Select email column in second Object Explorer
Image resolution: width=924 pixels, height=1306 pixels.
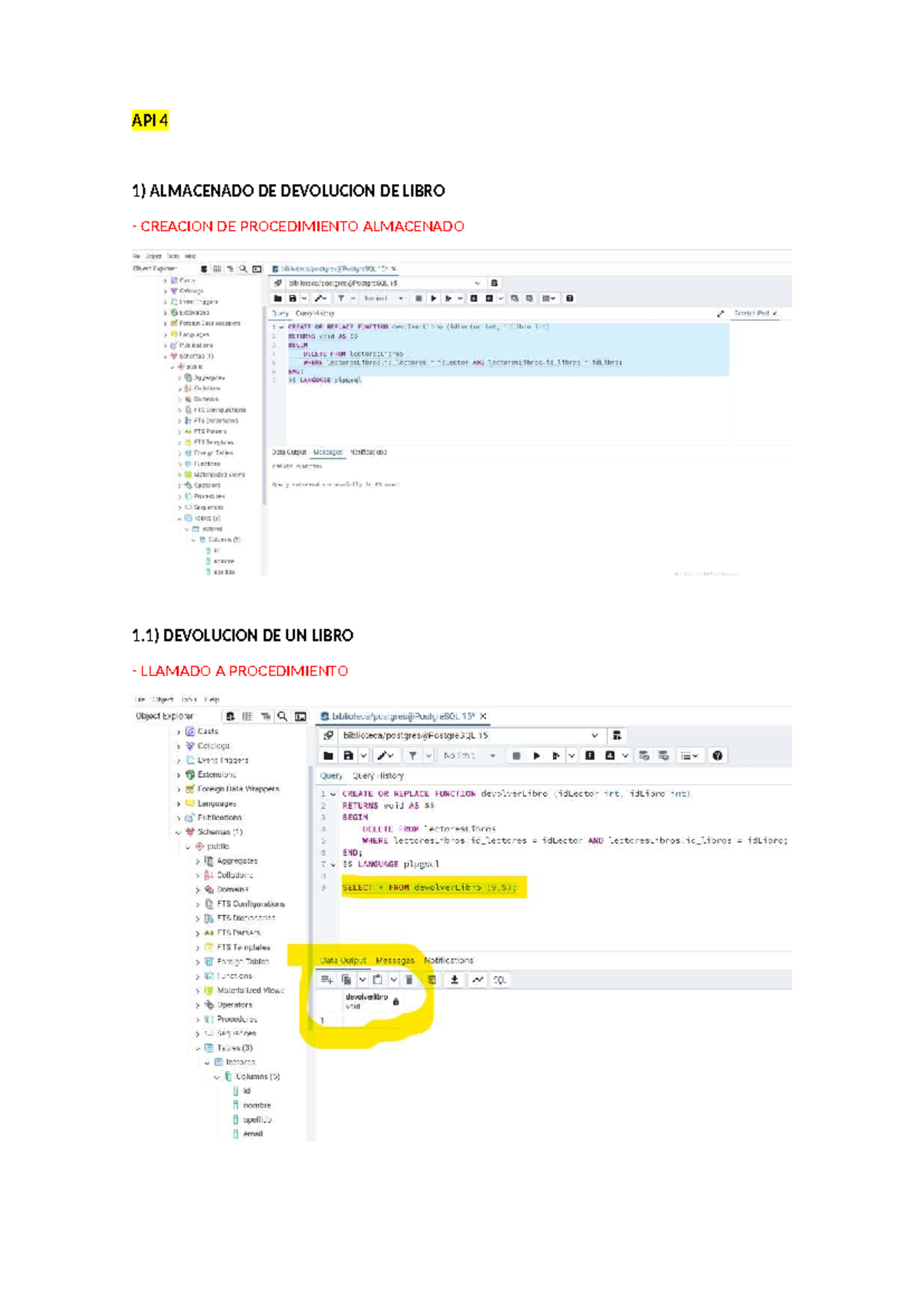253,1134
